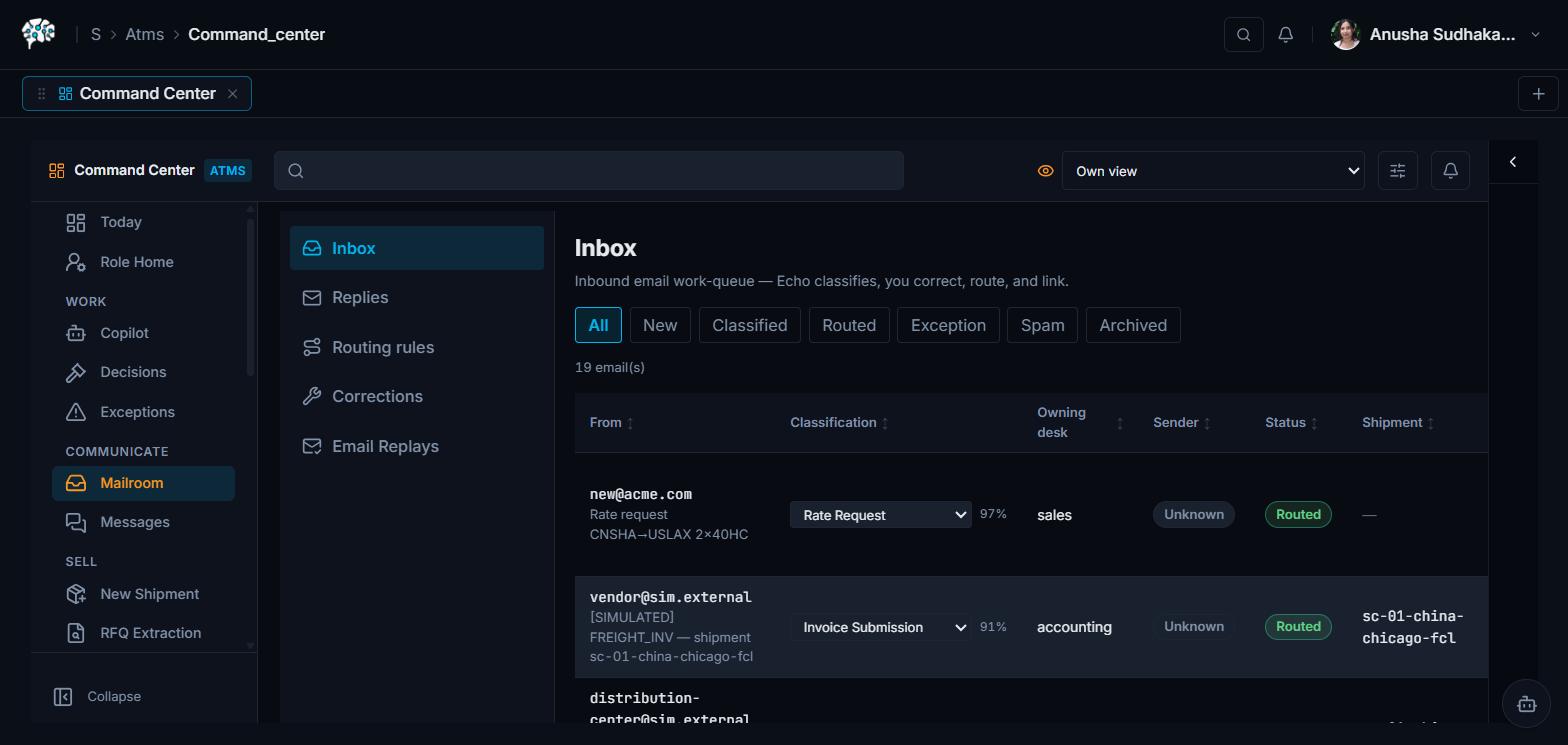
Task: Open shipment sc-01-china-chicago-fcl link
Action: 1412,627
